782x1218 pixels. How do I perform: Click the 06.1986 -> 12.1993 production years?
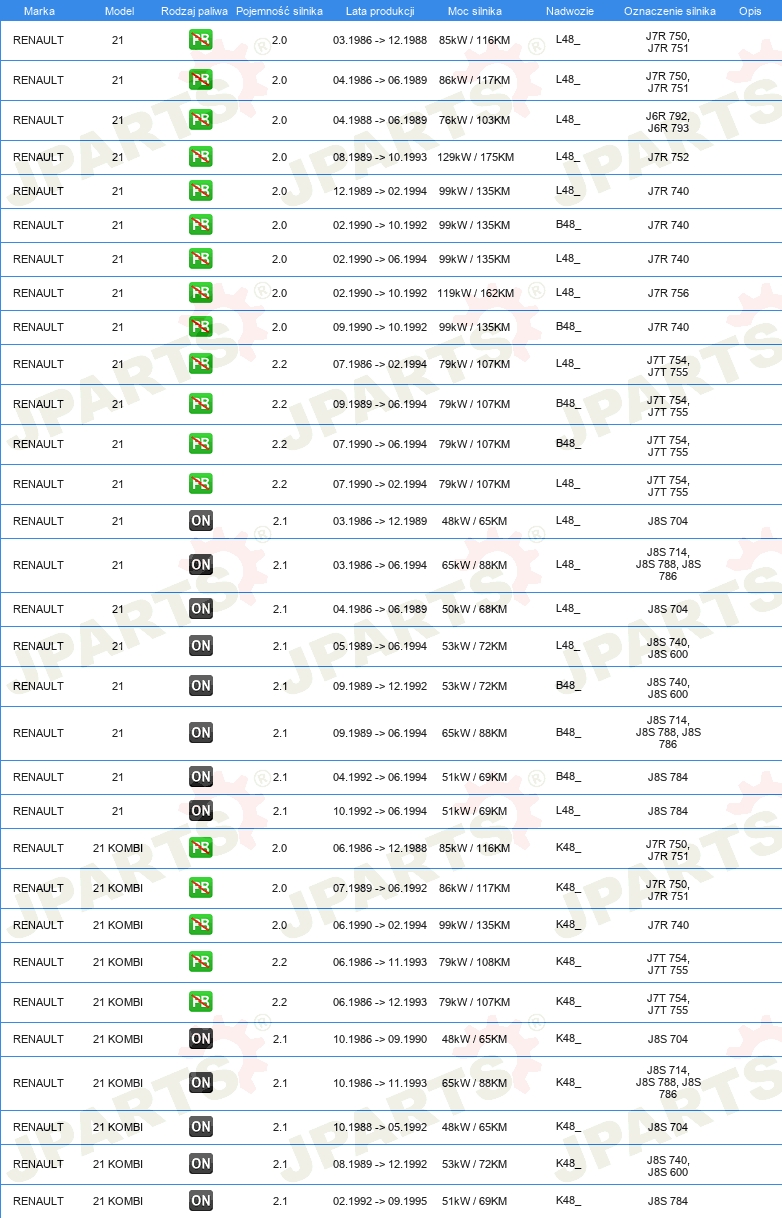(x=380, y=1002)
